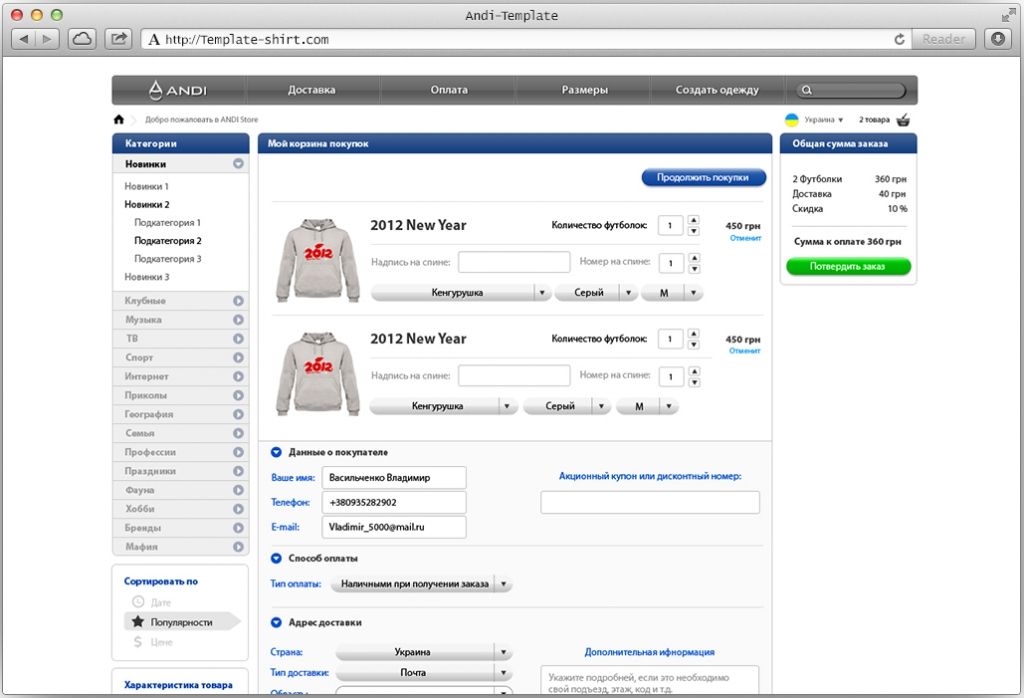Collapse the Адрес доставки section arrow
Screen dimensions: 1024x698
[x=276, y=622]
